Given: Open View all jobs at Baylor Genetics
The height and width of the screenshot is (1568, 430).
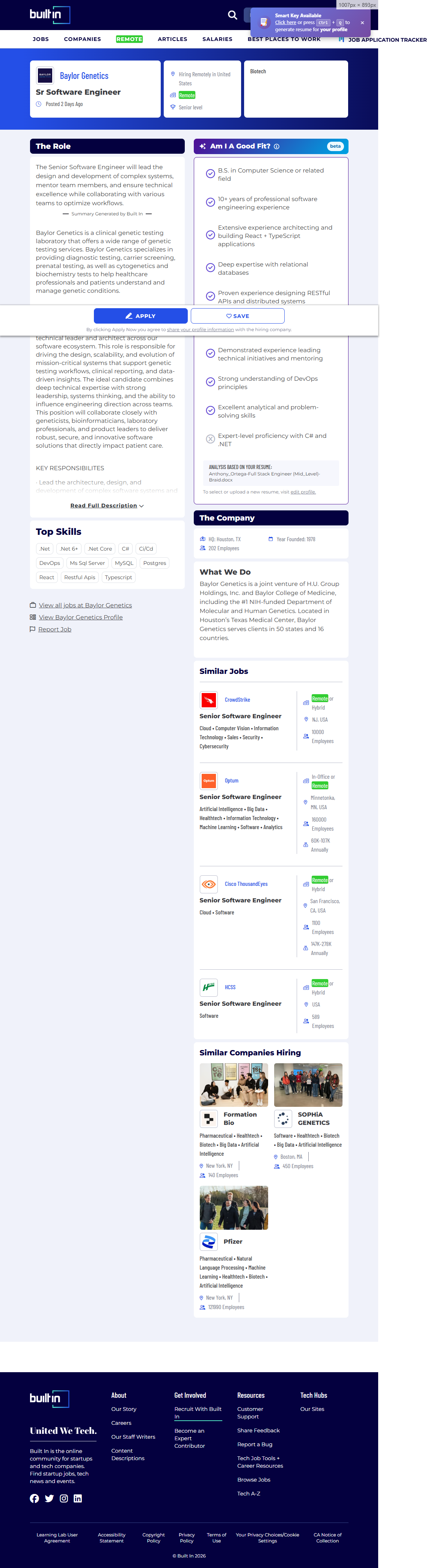Looking at the screenshot, I should tap(85, 605).
